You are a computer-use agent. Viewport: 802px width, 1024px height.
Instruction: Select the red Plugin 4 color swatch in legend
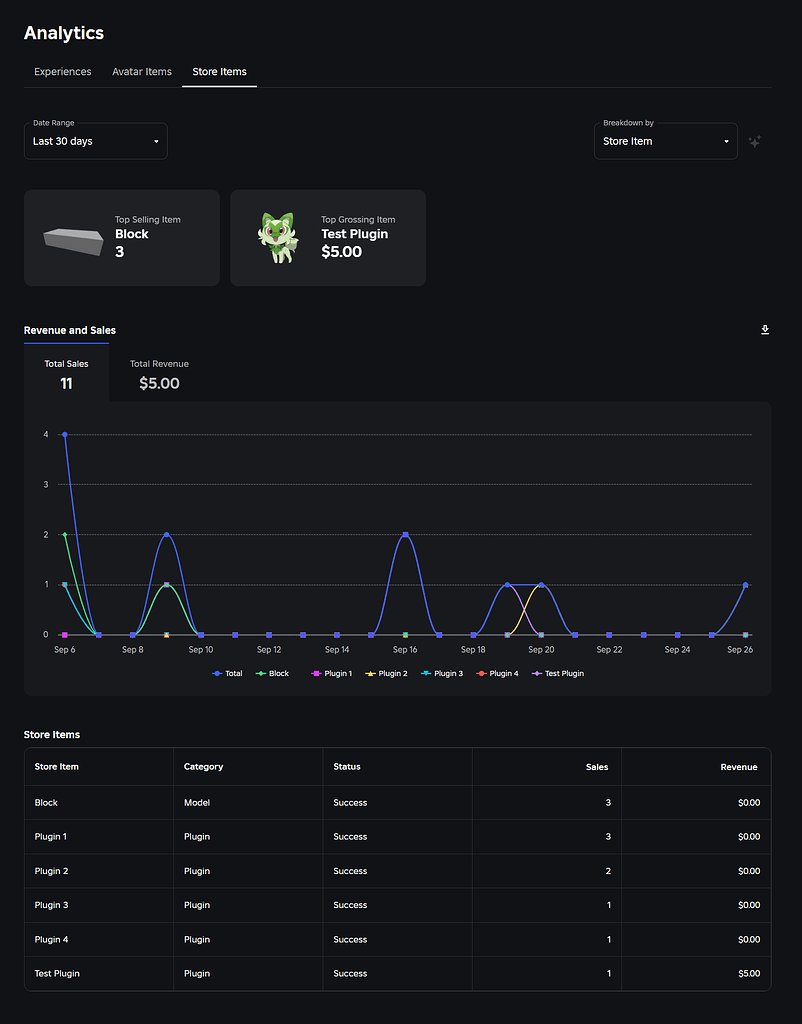[481, 673]
